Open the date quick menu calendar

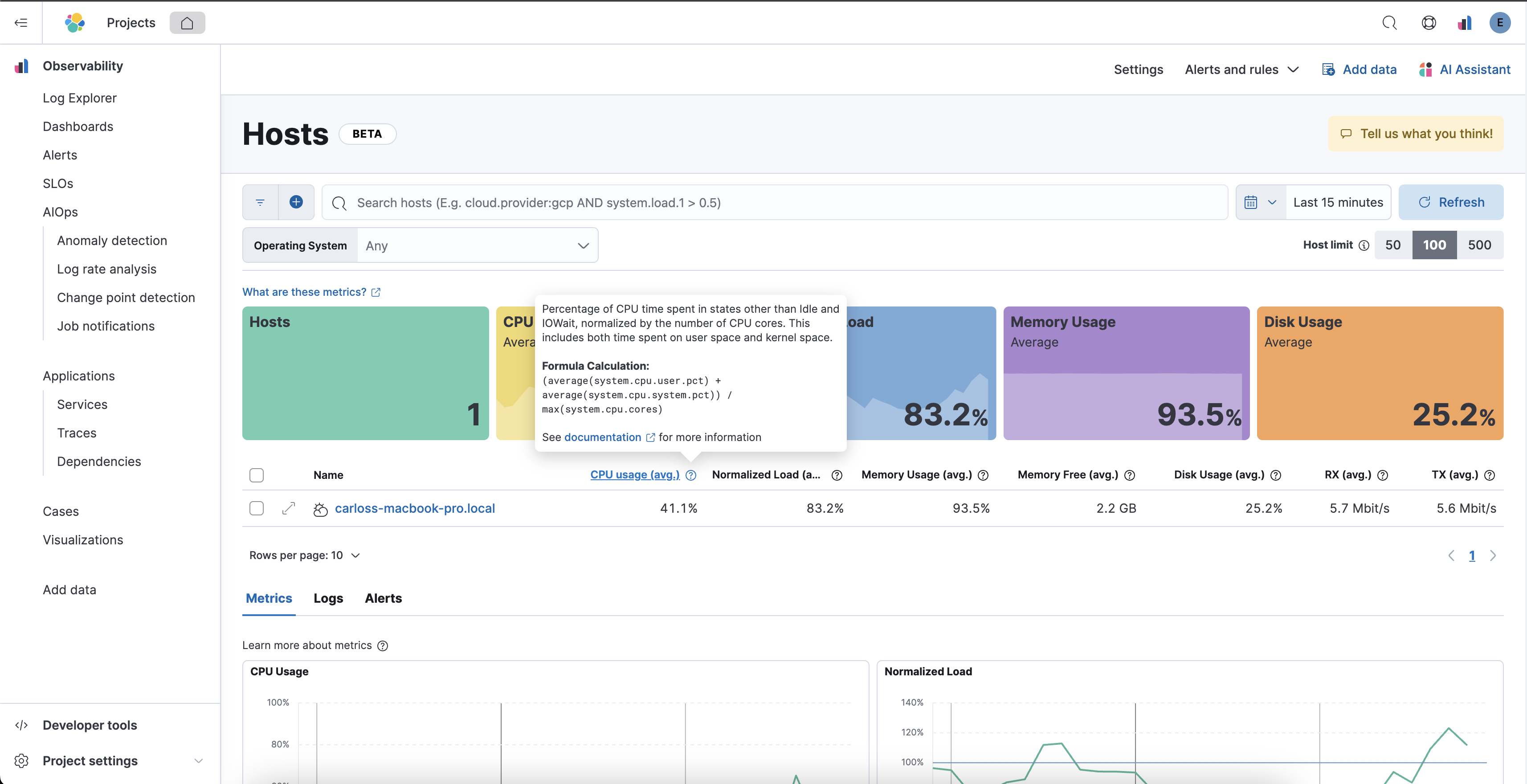(1260, 202)
